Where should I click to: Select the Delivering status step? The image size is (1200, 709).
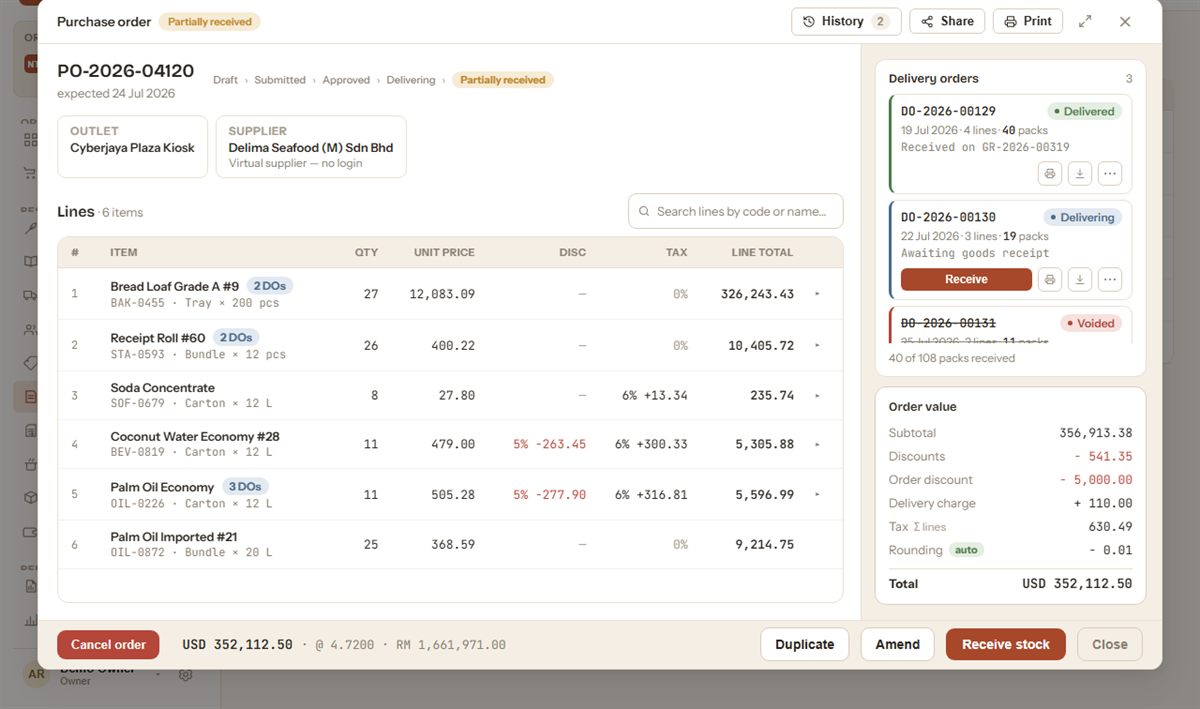tap(411, 80)
